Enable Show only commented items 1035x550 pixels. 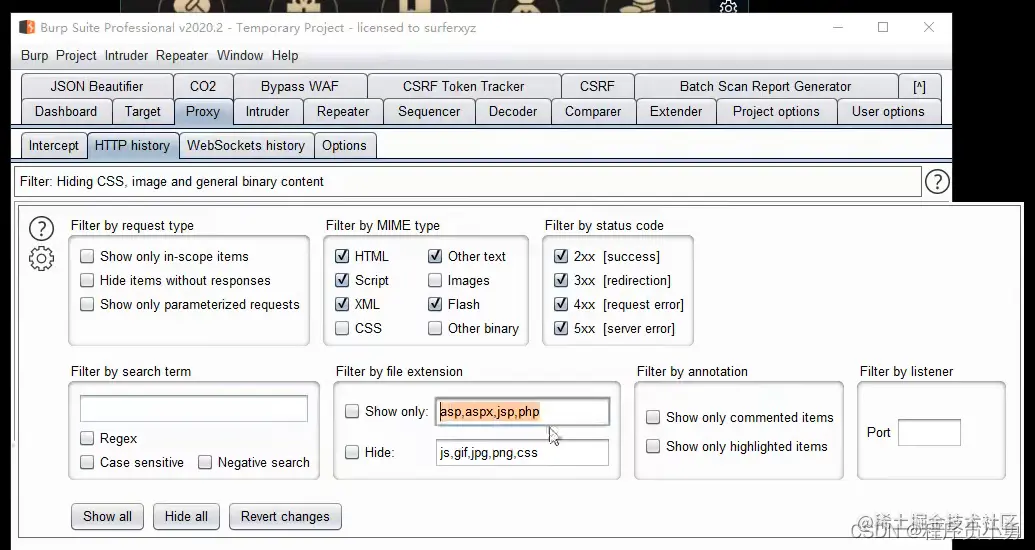pos(653,417)
